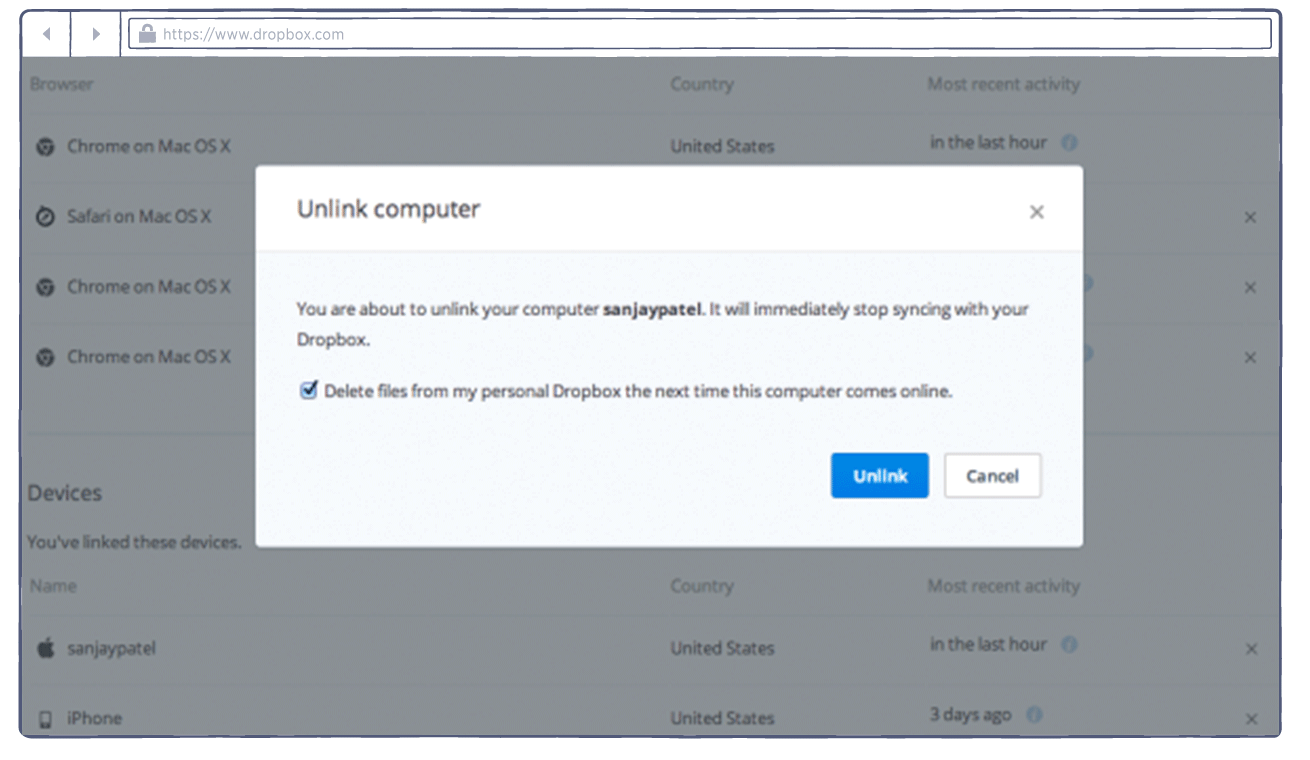Click the info icon in sanjaypatel device row
This screenshot has width=1310, height=760.
(1069, 645)
